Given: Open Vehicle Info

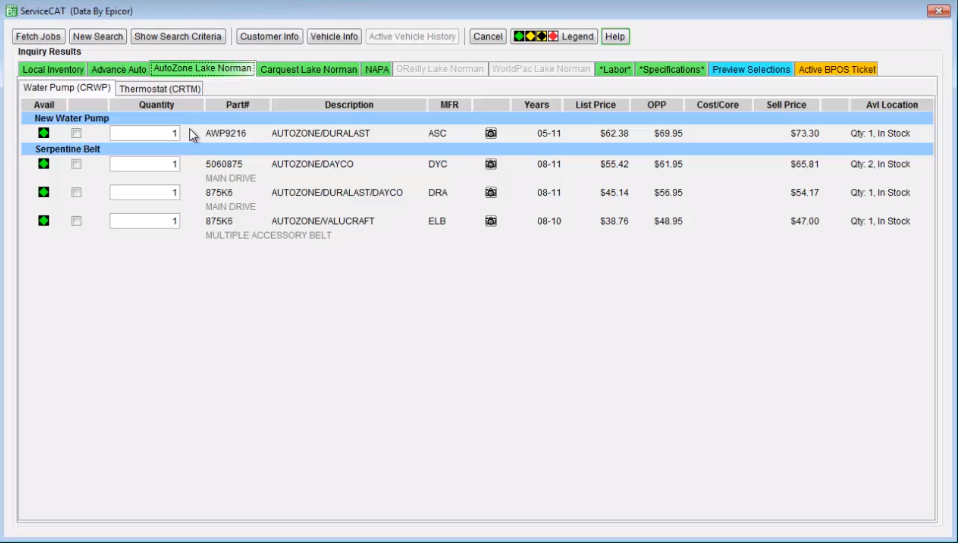Looking at the screenshot, I should [334, 37].
